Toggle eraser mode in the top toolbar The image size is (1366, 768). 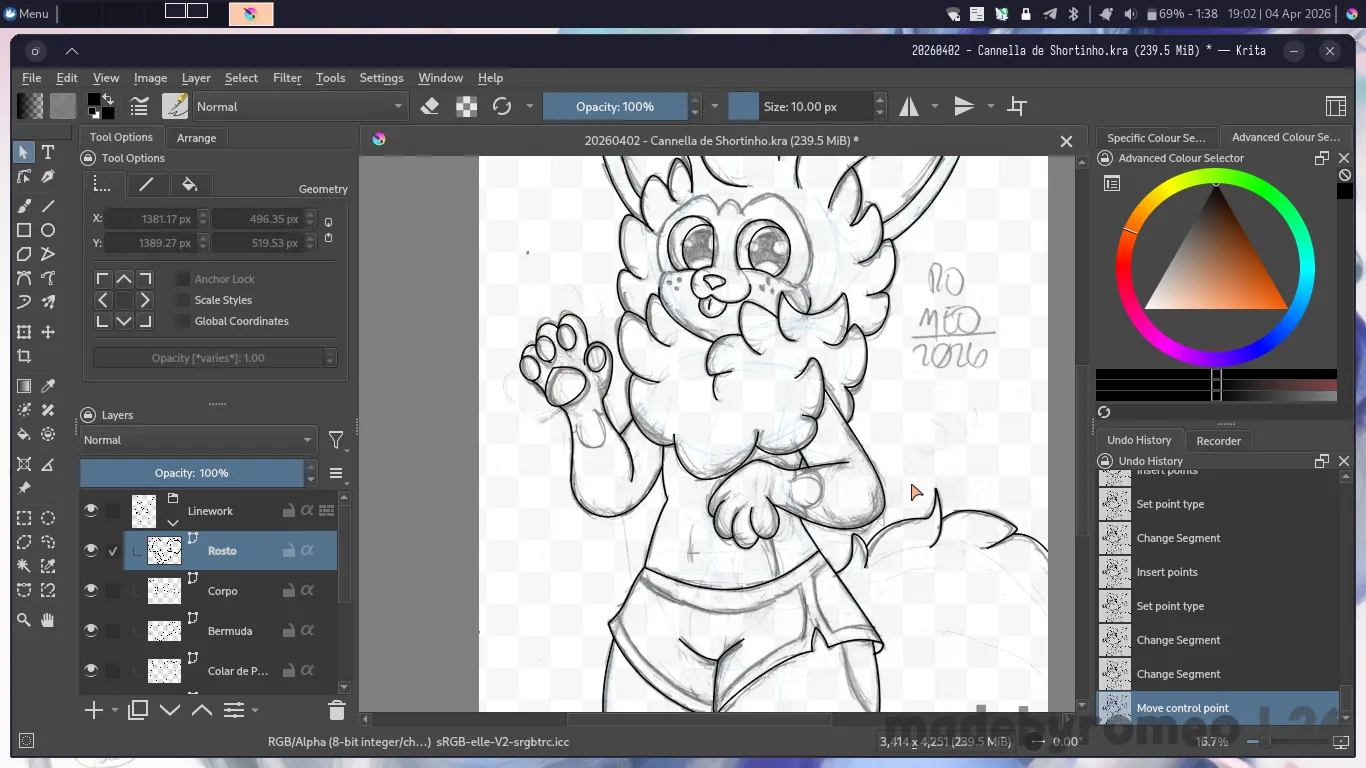pos(430,106)
